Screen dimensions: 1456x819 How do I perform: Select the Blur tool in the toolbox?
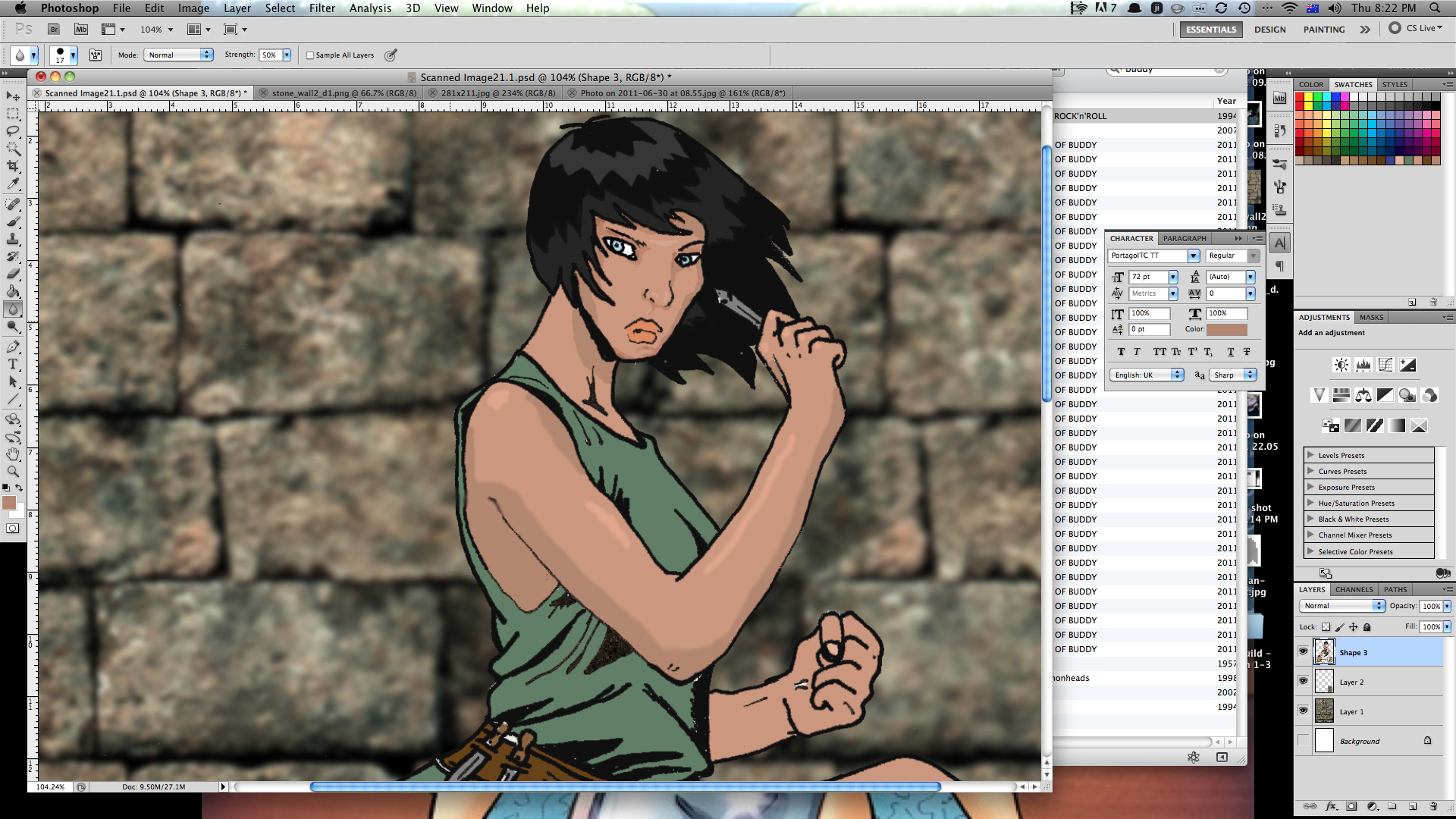13,309
